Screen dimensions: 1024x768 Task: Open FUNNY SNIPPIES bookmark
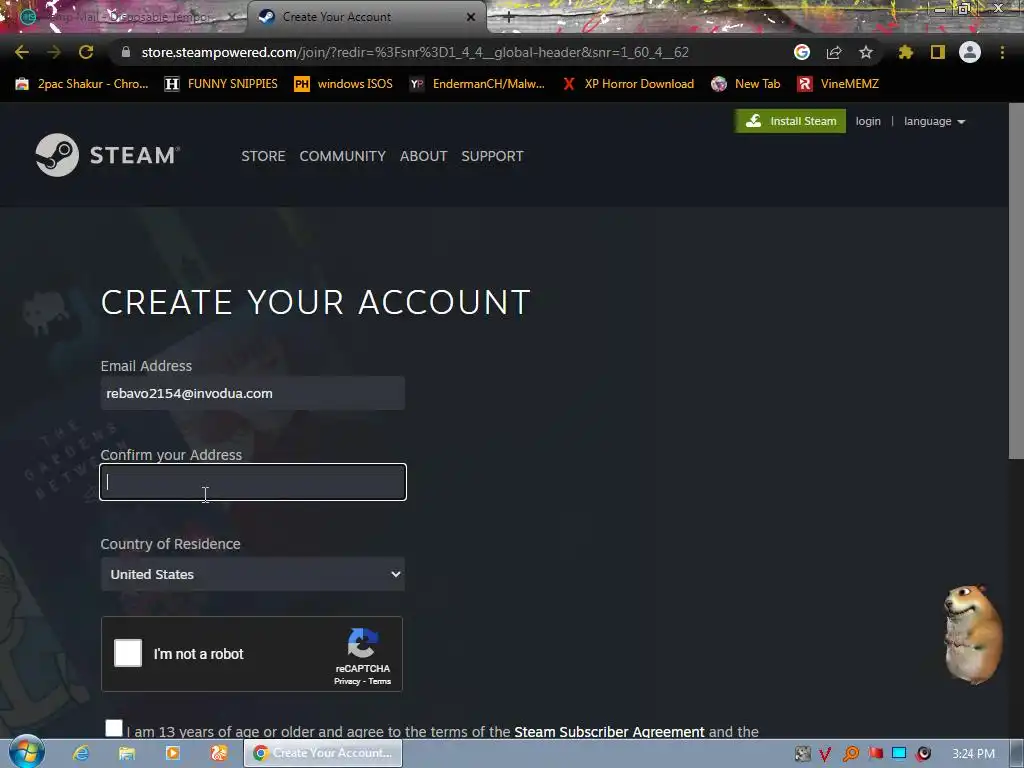click(221, 84)
